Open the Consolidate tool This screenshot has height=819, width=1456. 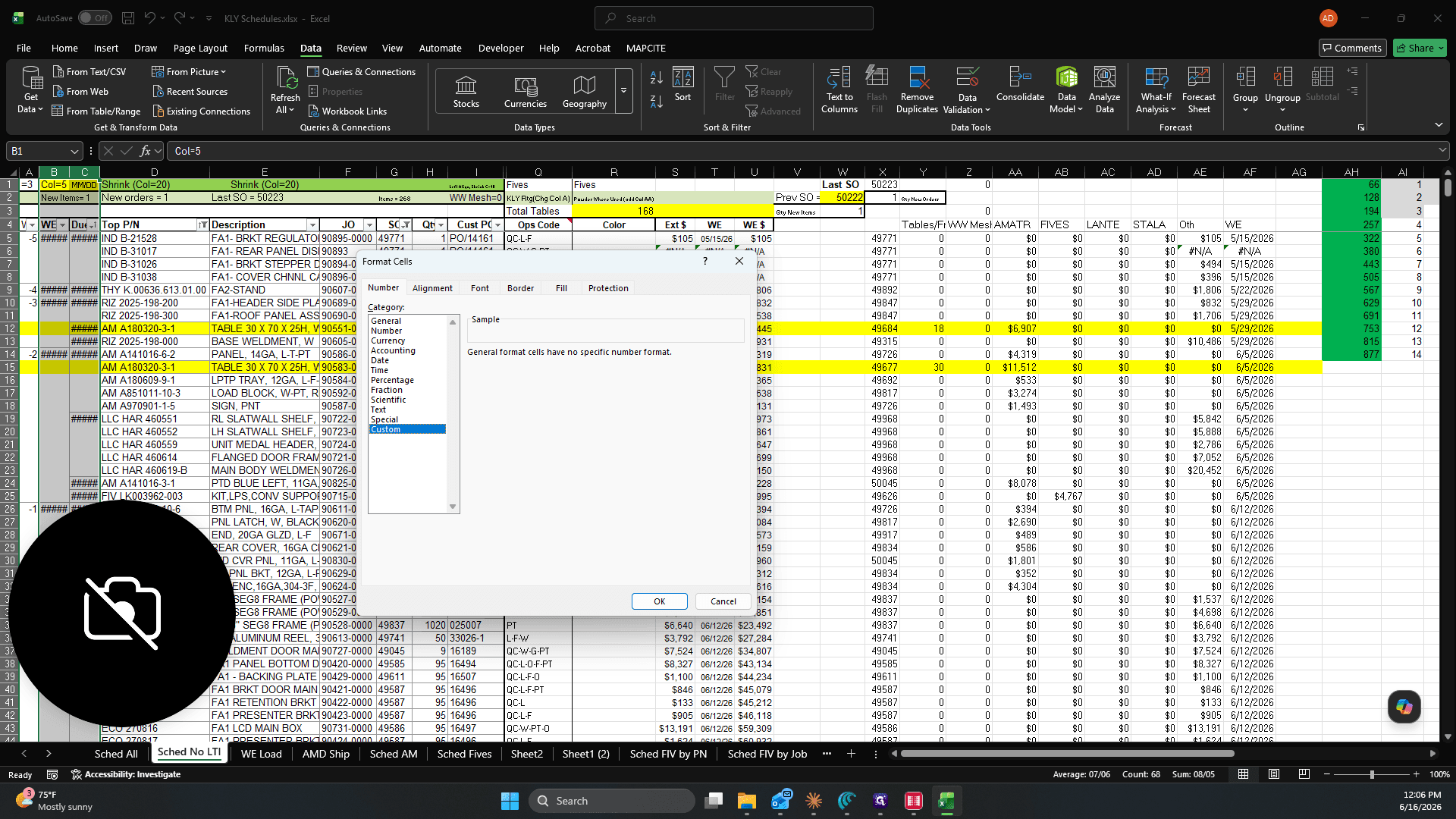pyautogui.click(x=1020, y=83)
